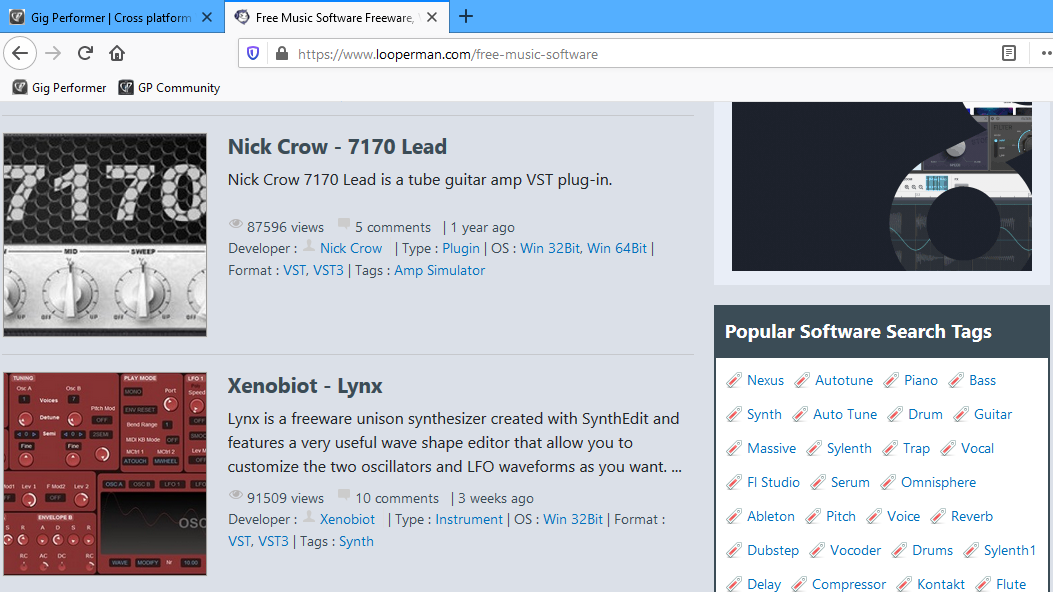Click the Massive search tag

tap(772, 448)
